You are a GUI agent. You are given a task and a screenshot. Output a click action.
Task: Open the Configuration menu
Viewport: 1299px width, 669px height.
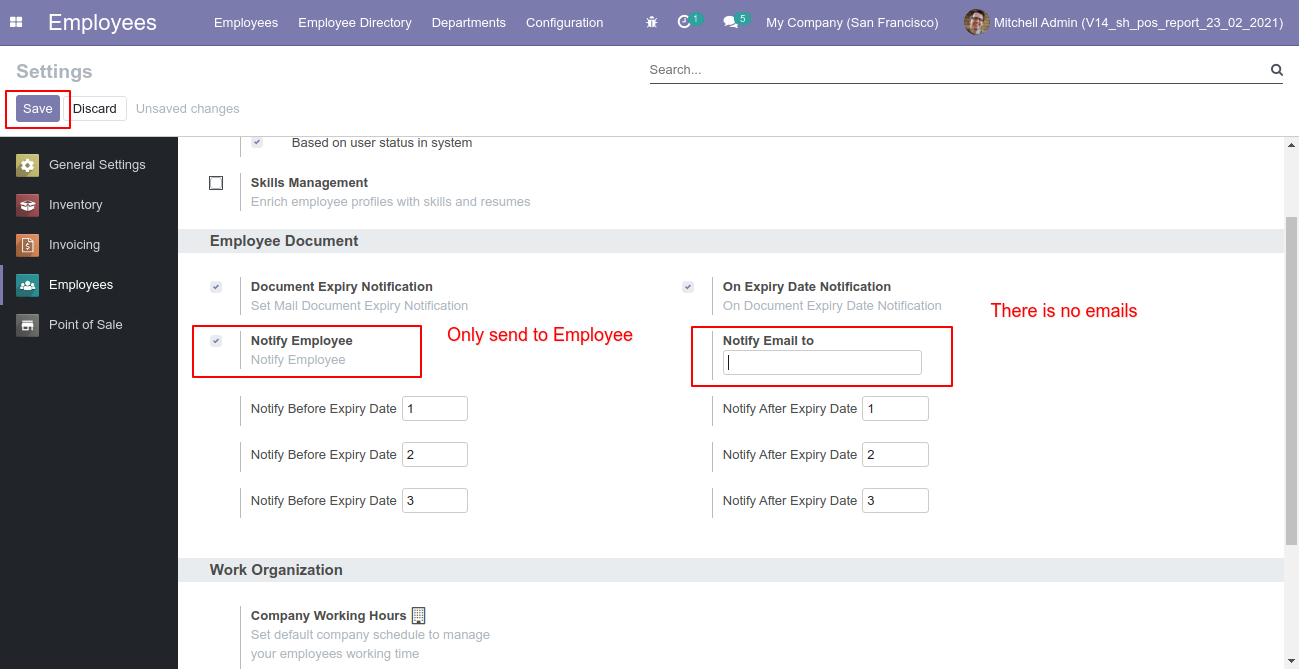[564, 22]
